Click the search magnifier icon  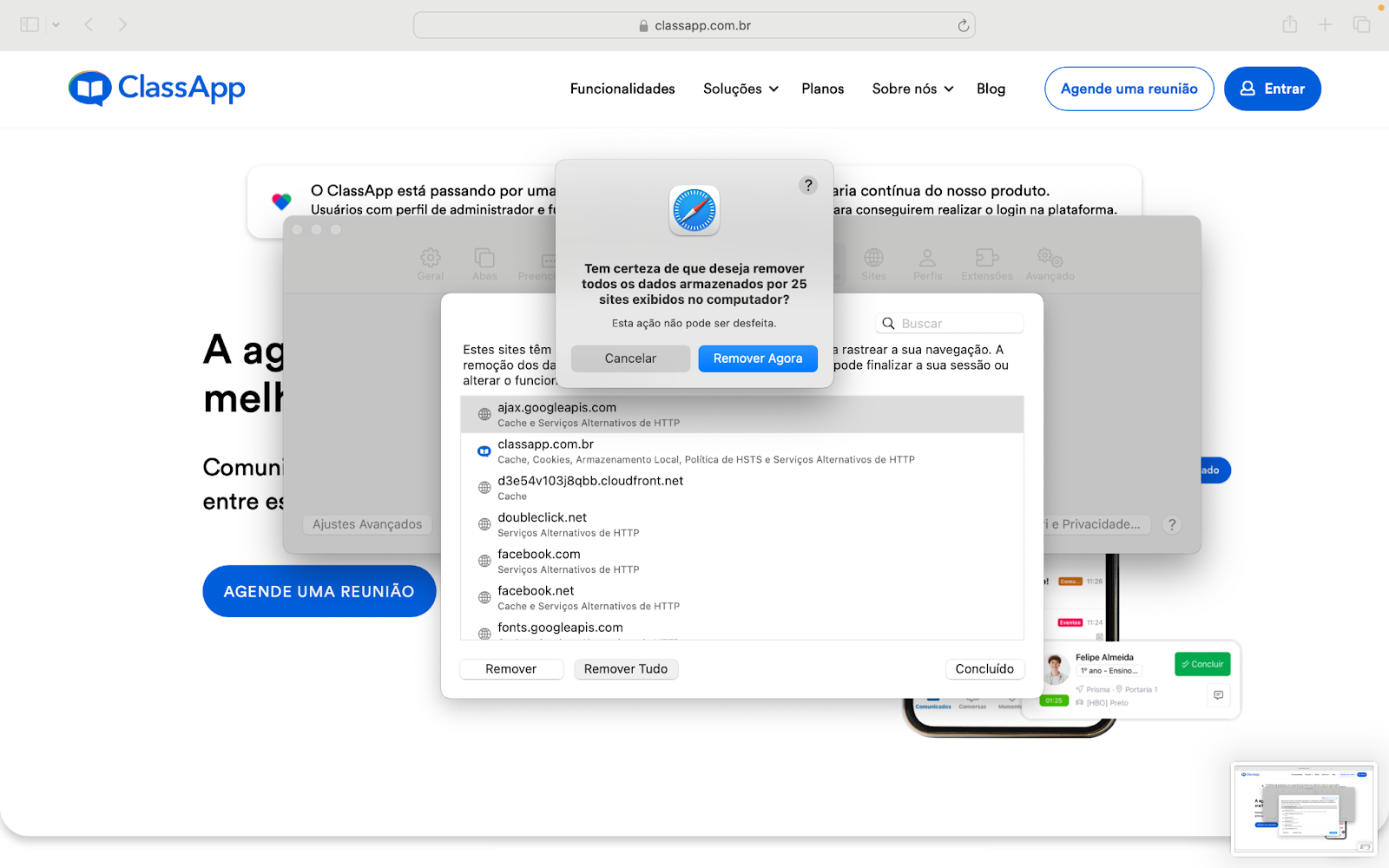coord(888,323)
